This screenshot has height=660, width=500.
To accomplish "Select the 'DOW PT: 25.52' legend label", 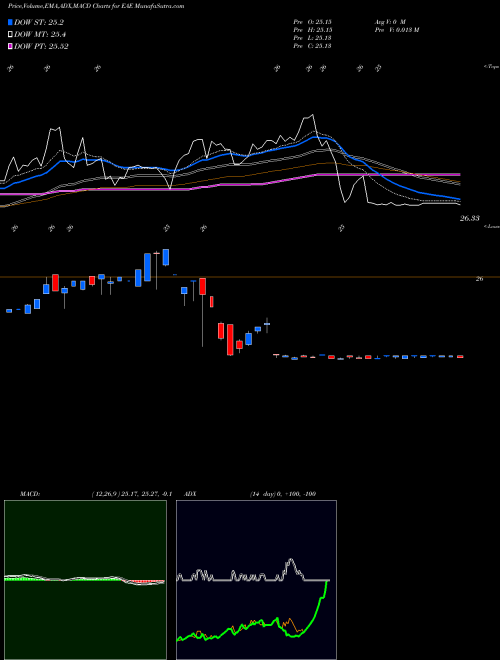I will [x=41, y=46].
